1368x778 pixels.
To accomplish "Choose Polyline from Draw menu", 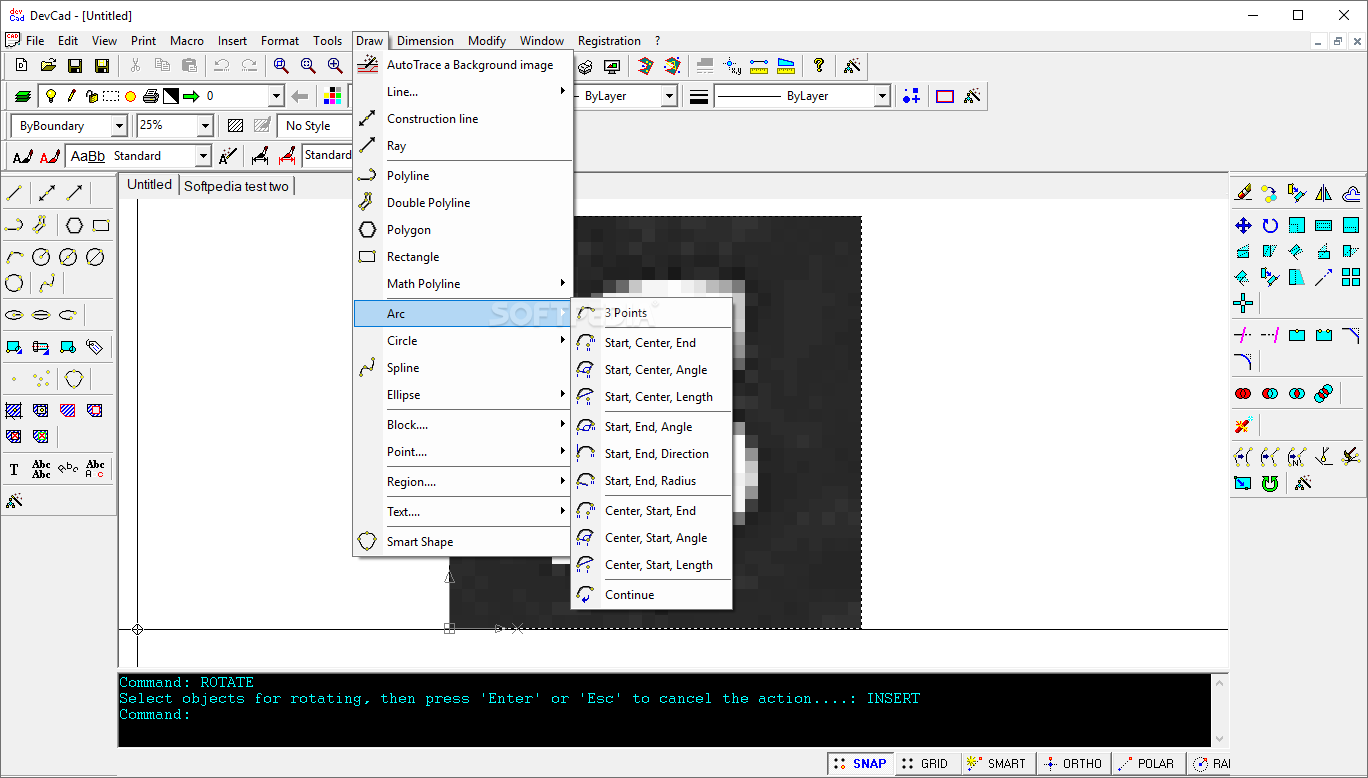I will 464,176.
